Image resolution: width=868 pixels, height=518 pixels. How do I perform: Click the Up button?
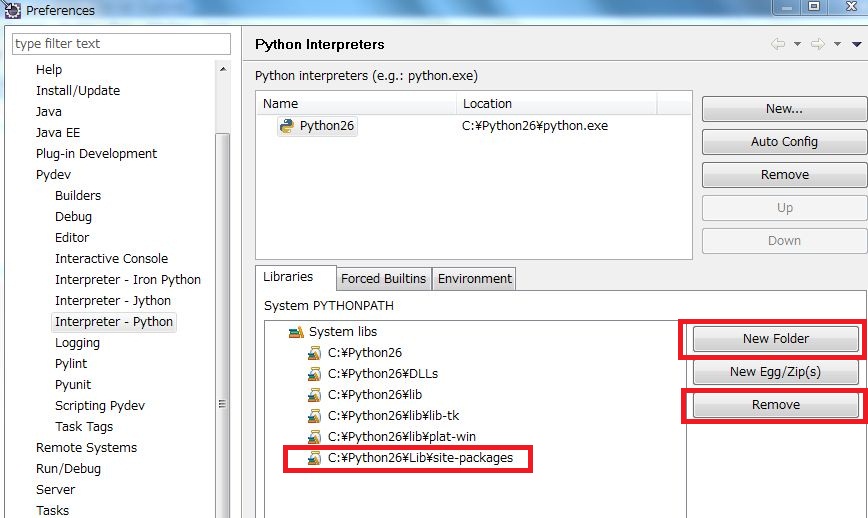(784, 208)
